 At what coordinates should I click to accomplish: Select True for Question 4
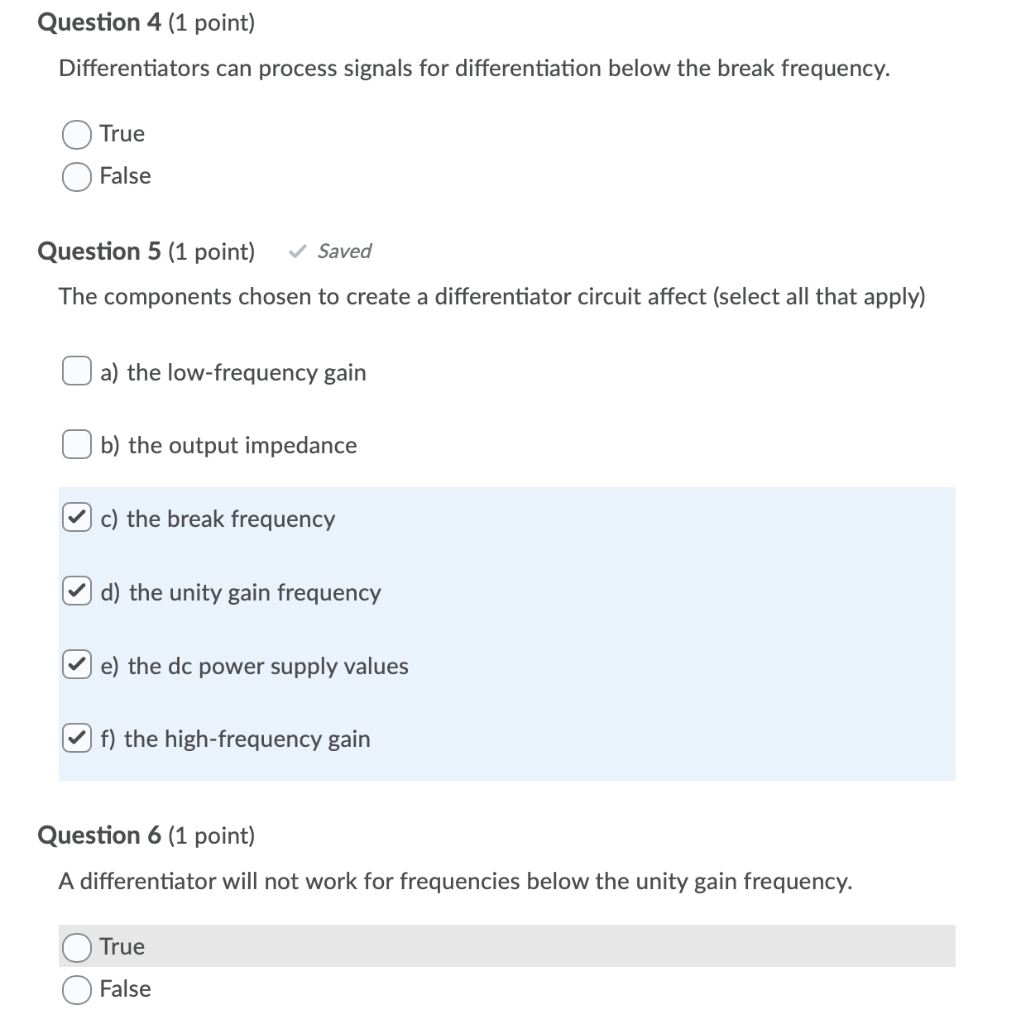coord(76,133)
